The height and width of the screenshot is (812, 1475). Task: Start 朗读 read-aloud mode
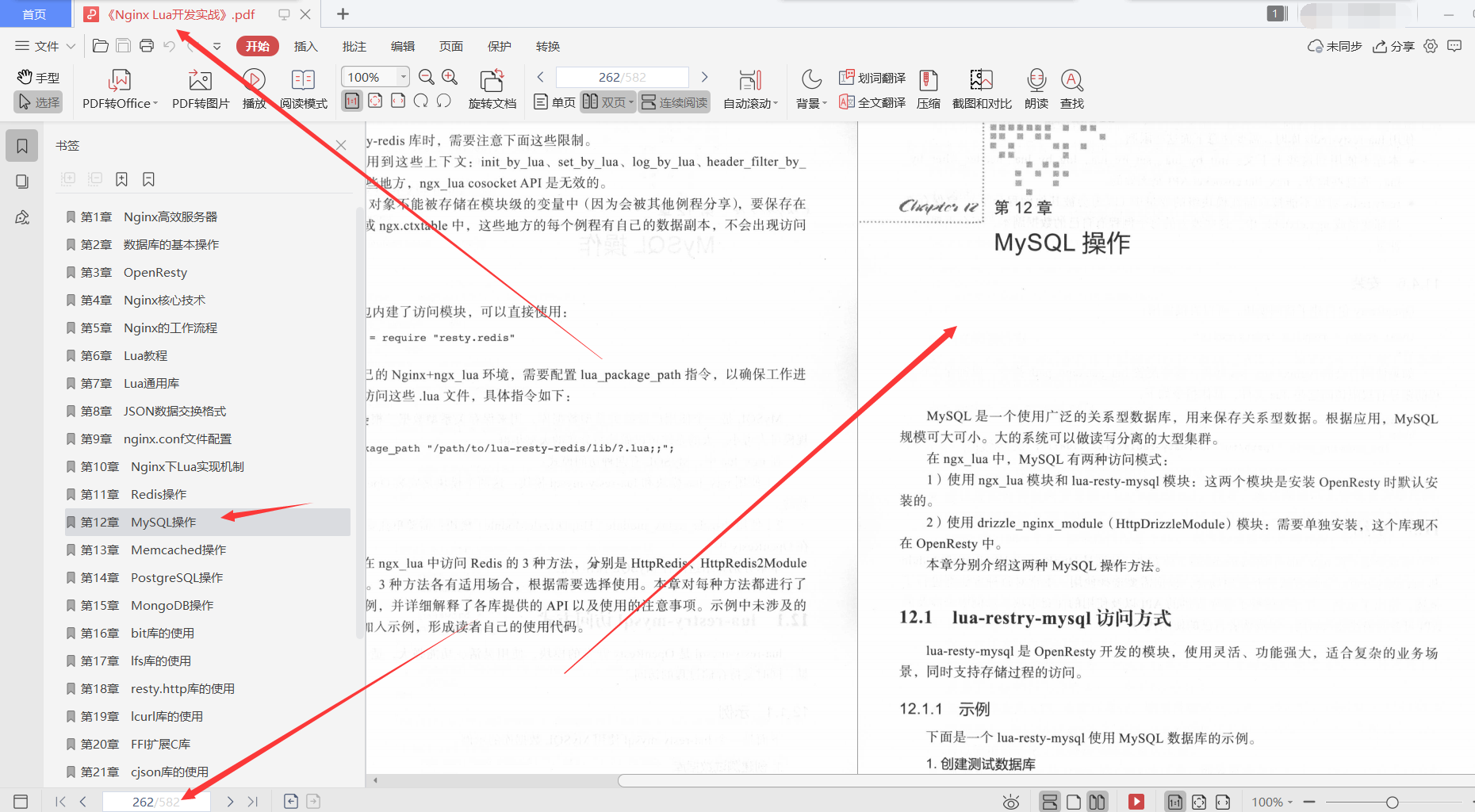[1035, 89]
